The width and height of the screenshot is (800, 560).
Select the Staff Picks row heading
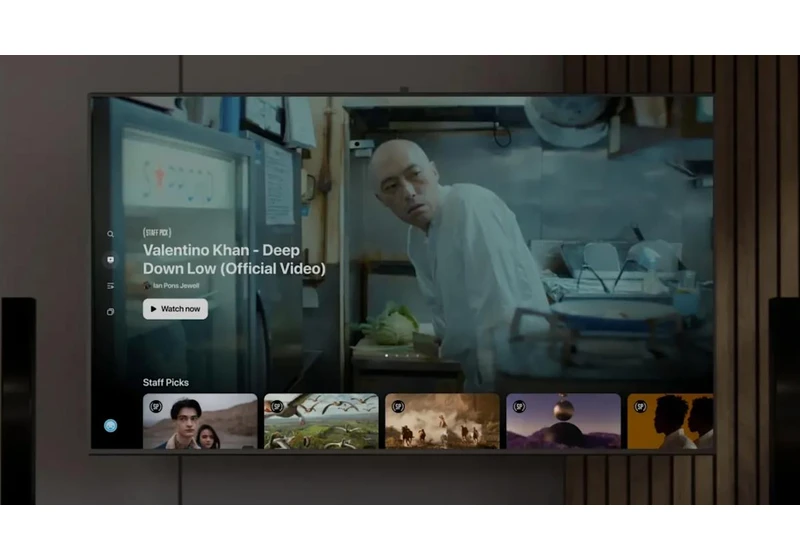pos(165,383)
